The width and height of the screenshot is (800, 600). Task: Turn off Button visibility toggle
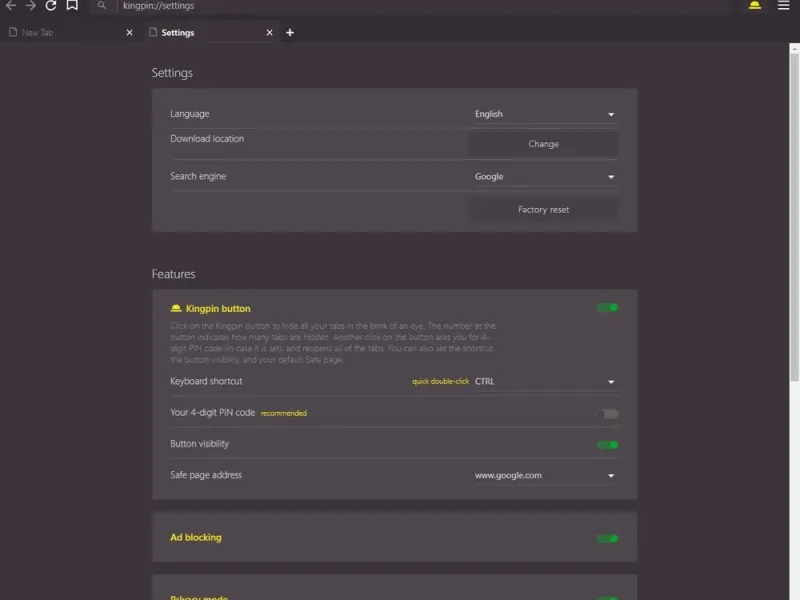(607, 445)
